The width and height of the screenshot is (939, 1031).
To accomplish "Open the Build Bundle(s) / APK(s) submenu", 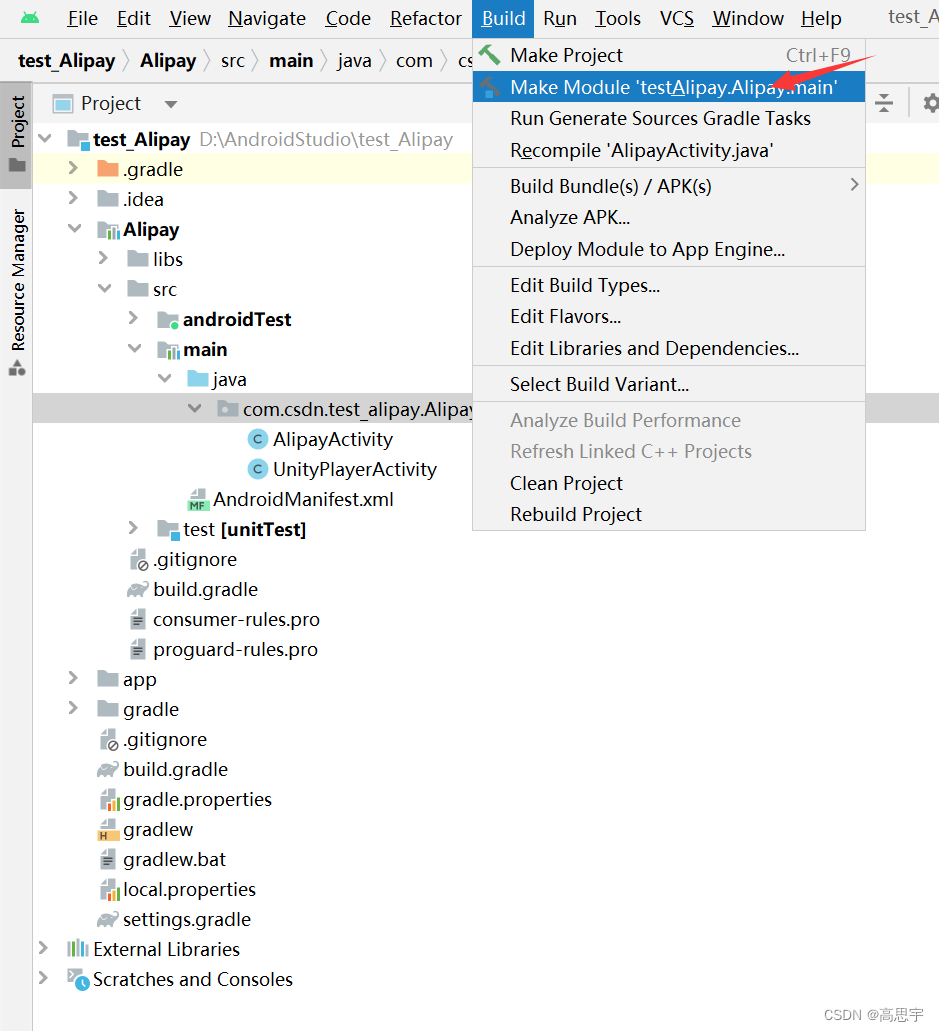I will (669, 186).
